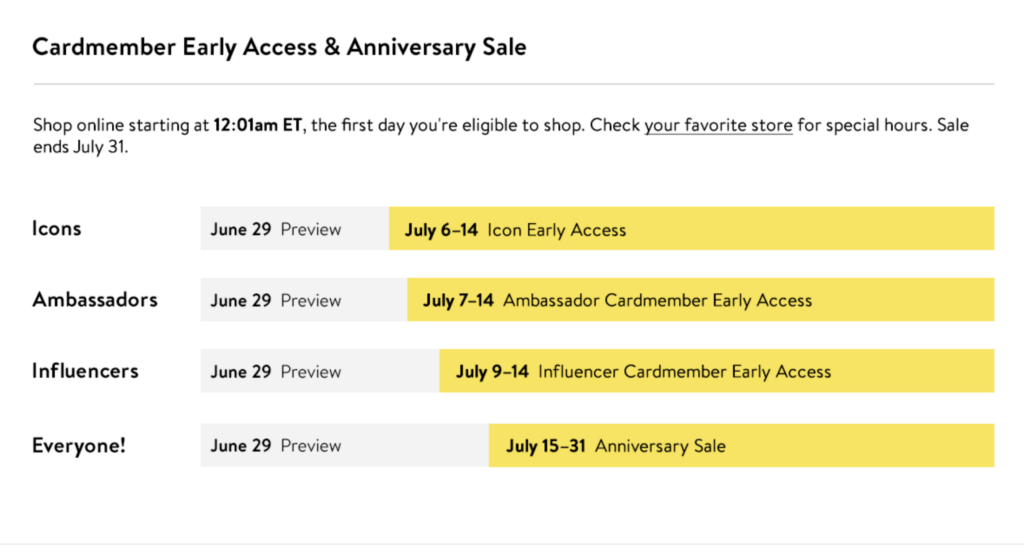The height and width of the screenshot is (560, 1024).
Task: Click the June 29 Preview bar for Everyone
Action: click(345, 445)
